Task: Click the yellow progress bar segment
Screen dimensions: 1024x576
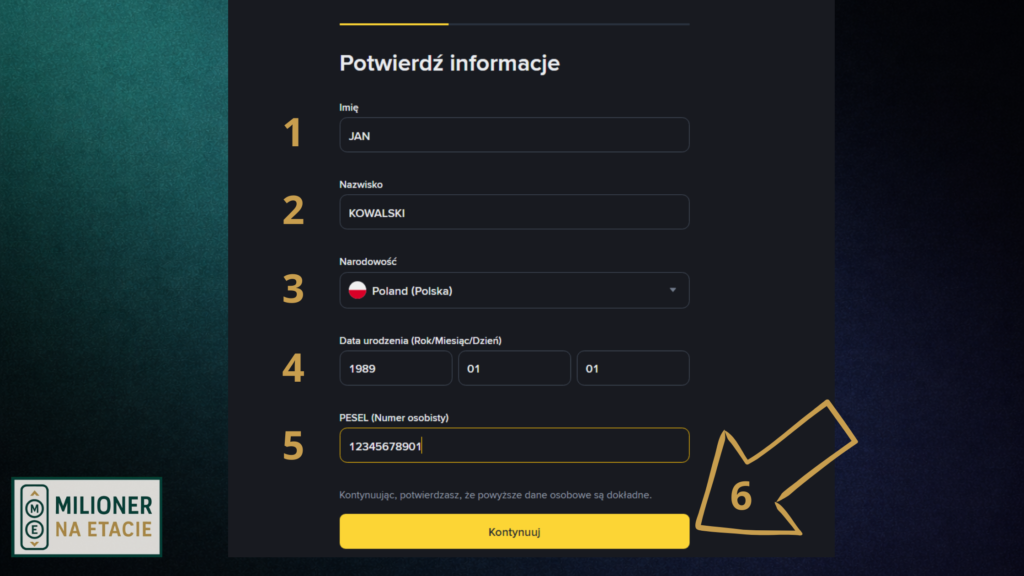Action: (x=394, y=23)
